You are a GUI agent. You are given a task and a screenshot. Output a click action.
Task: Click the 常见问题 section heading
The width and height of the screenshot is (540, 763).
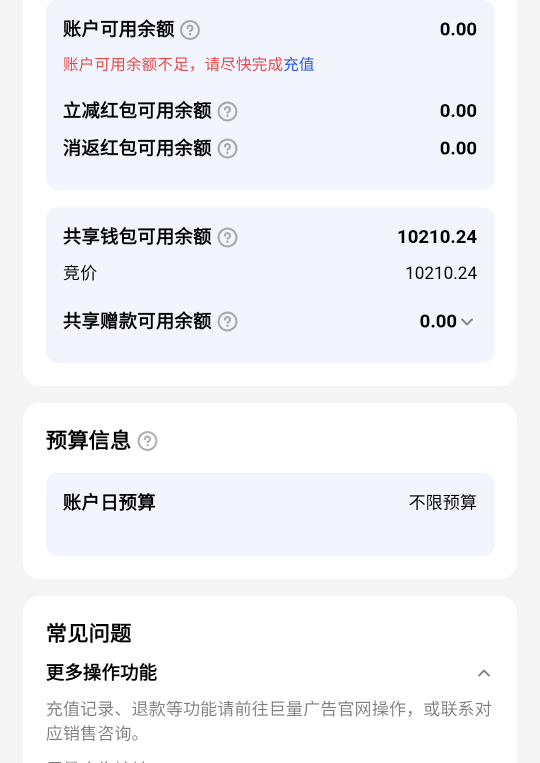coord(89,634)
